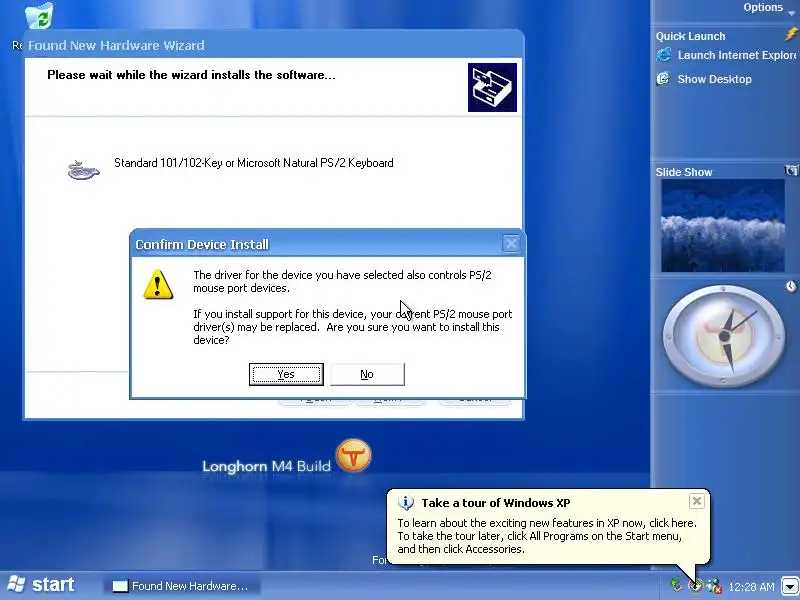Open the Messenger tray icon with red X
This screenshot has height=600, width=800.
714,586
